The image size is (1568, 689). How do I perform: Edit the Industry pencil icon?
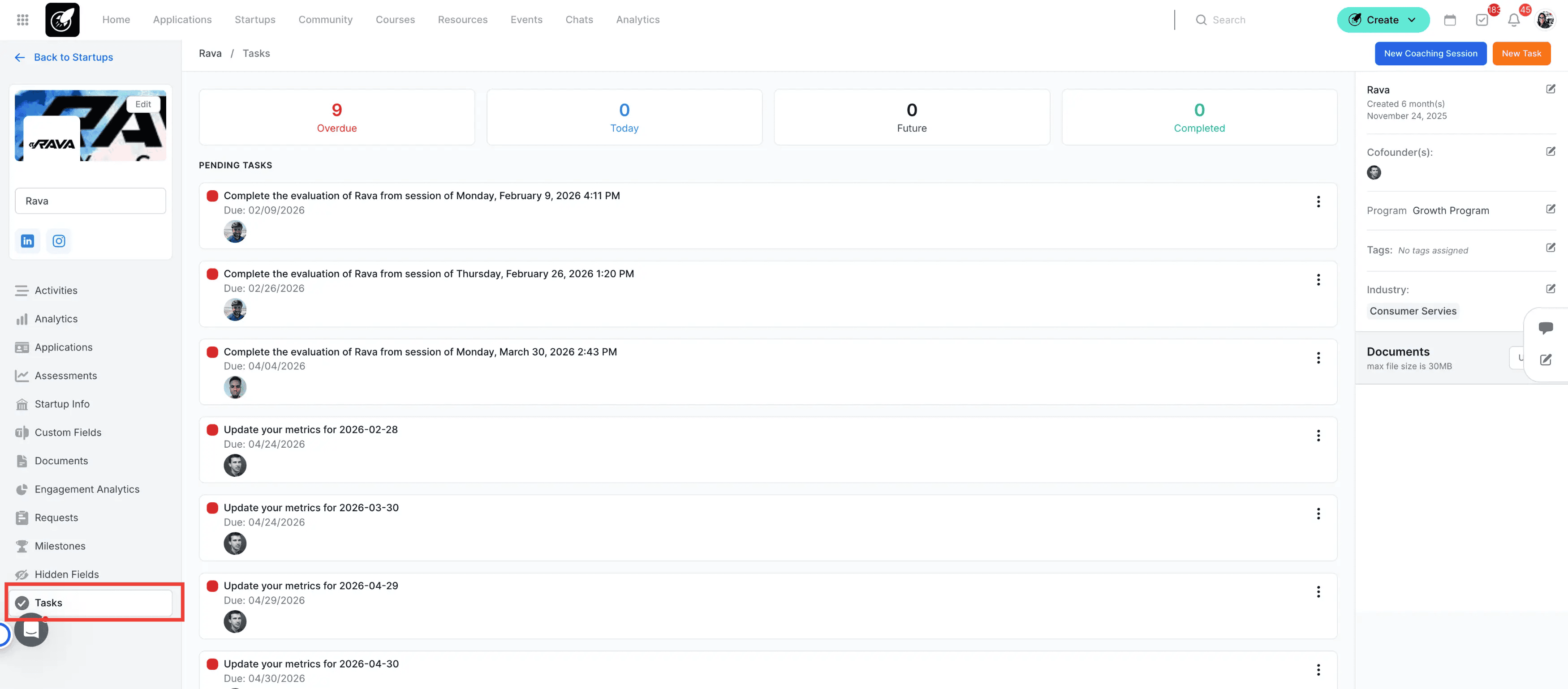tap(1551, 289)
